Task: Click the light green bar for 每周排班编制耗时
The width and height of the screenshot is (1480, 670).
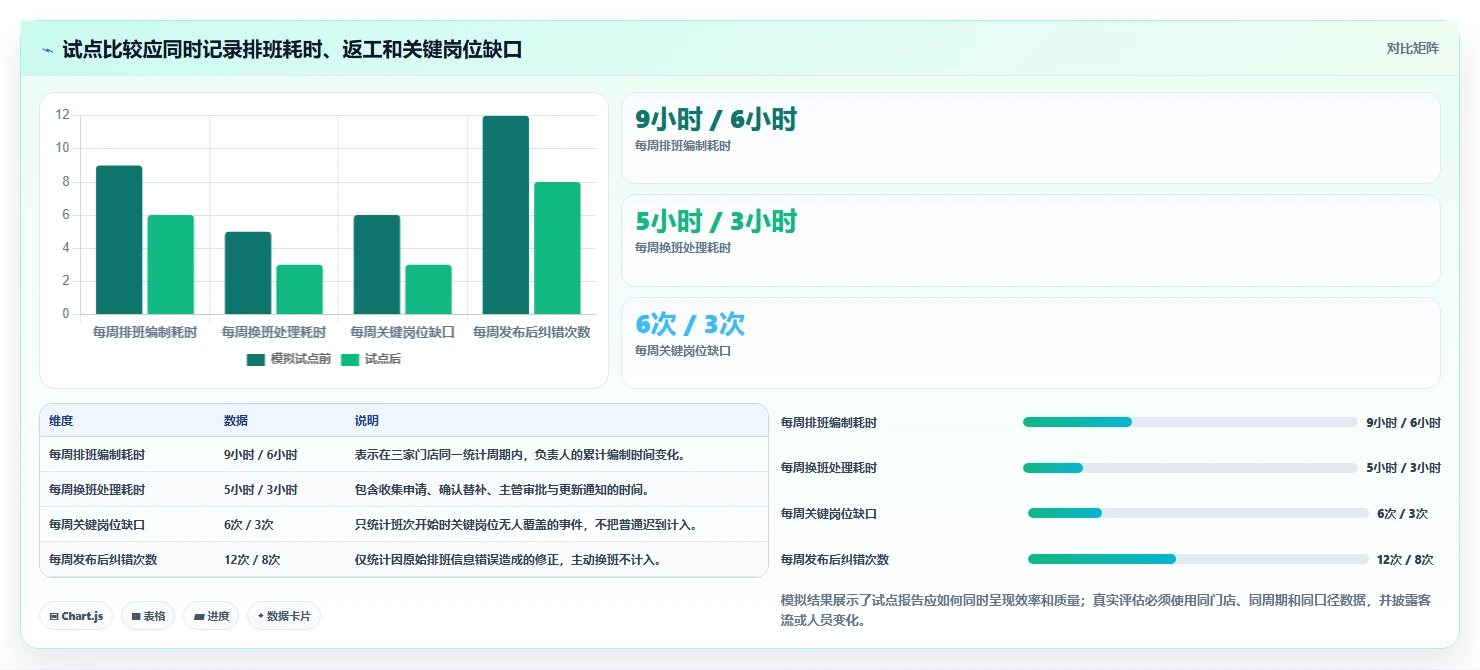Action: tap(171, 265)
